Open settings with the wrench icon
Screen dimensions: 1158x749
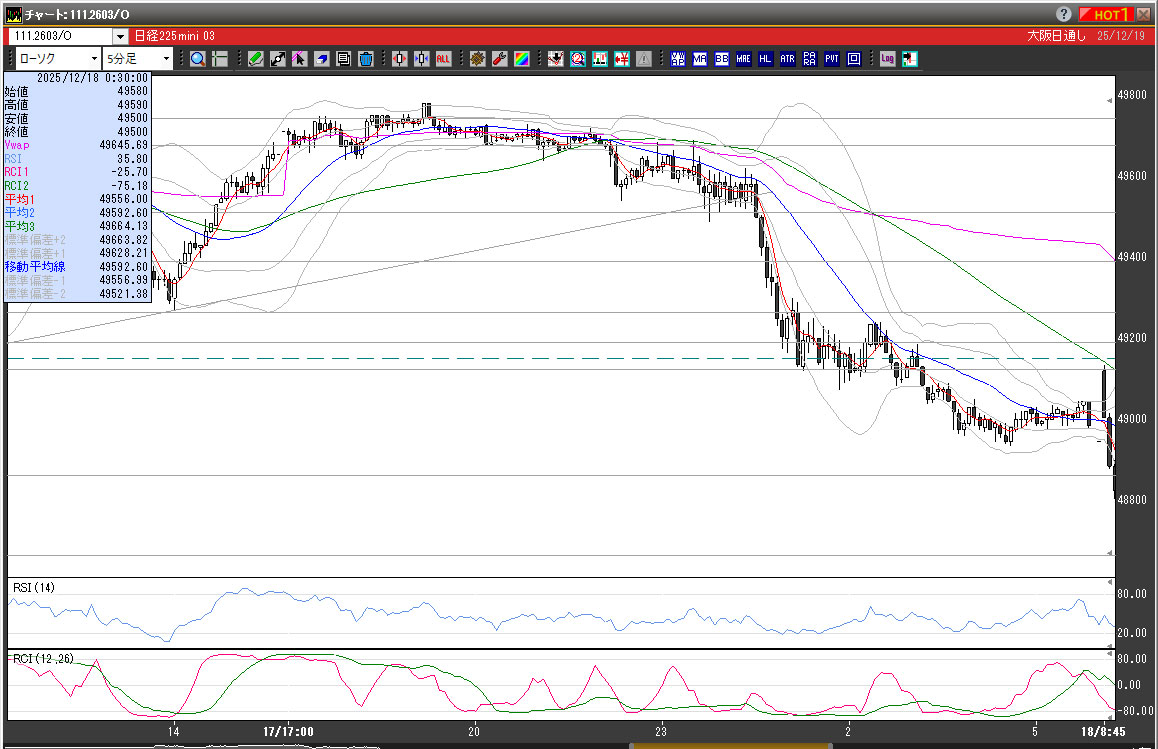499,59
